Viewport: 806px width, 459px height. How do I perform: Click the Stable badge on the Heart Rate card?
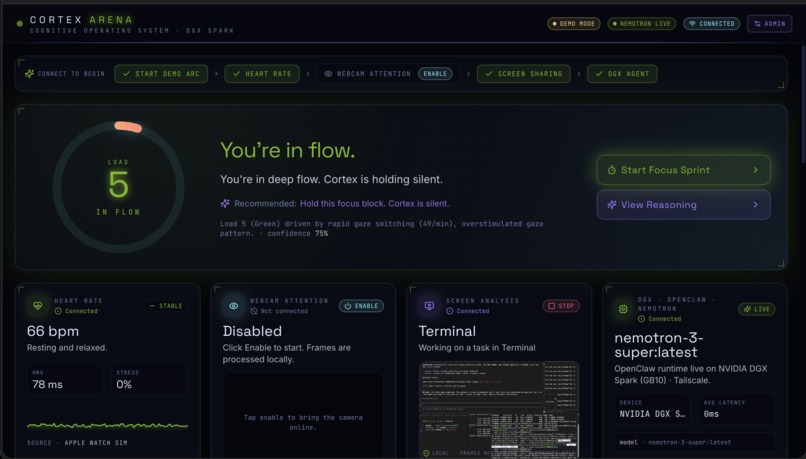[166, 306]
